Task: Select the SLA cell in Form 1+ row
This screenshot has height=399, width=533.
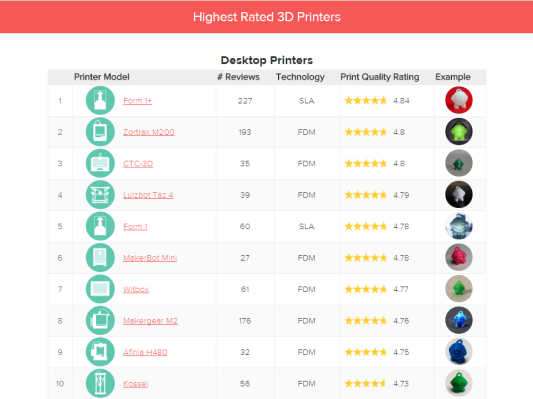Action: (306, 101)
